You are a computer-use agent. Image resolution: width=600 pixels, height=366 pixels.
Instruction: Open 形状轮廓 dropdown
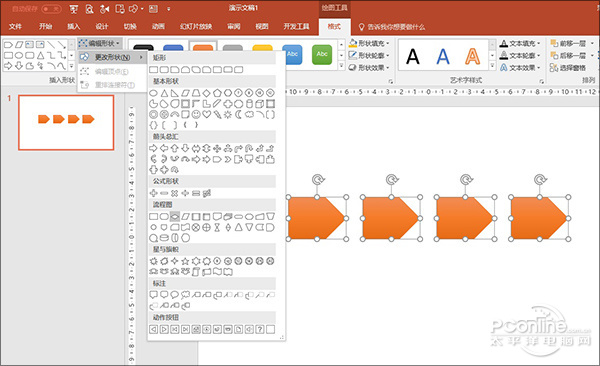click(369, 56)
